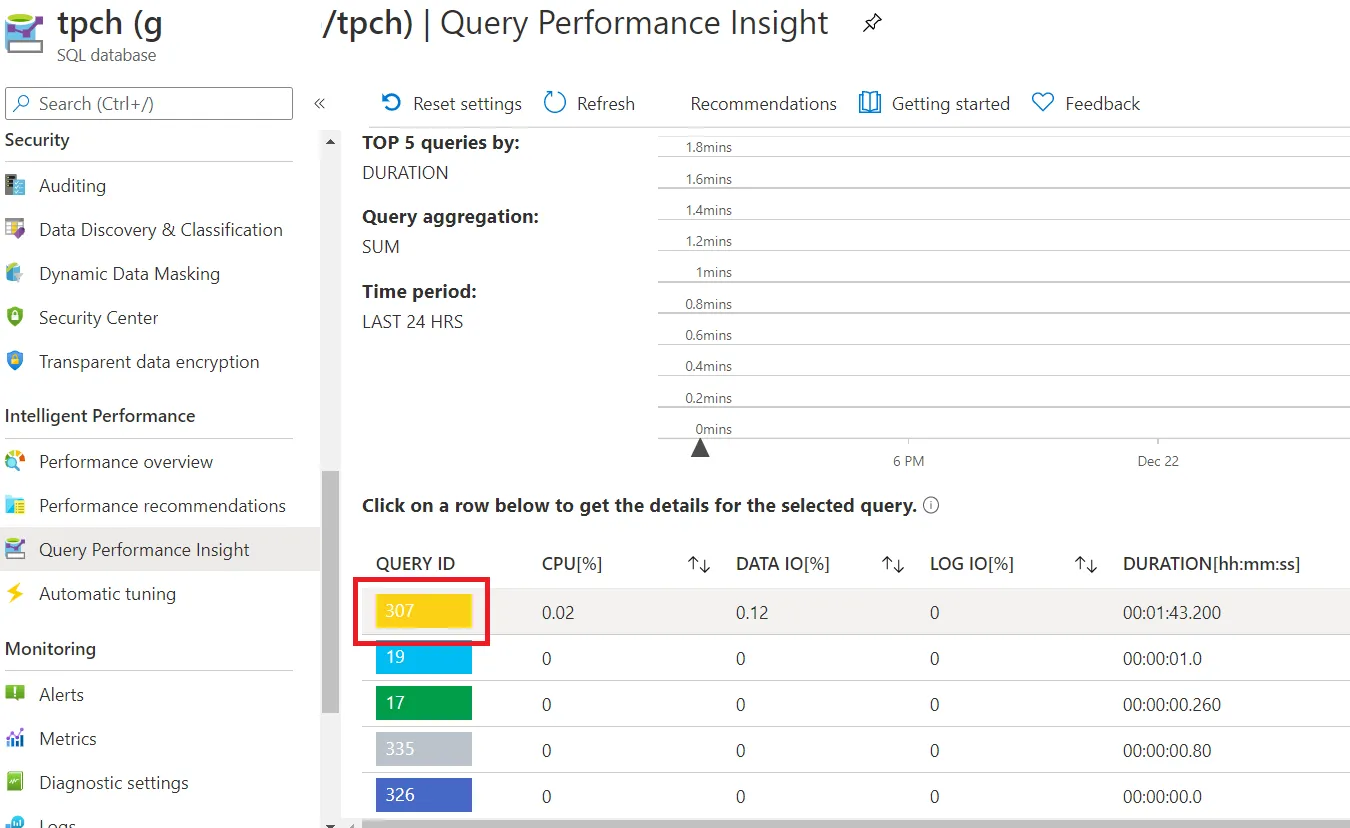Viewport: 1350px width, 828px height.
Task: Select gray query ID 335 swatch
Action: pyautogui.click(x=424, y=749)
